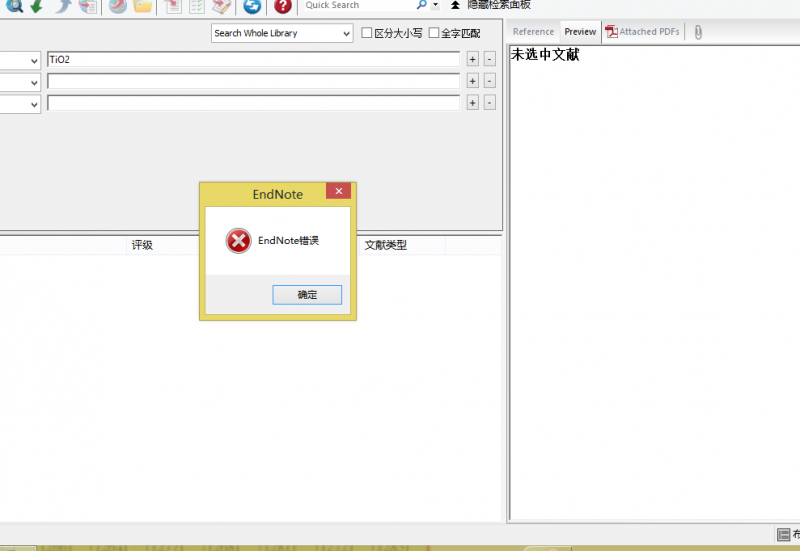Click 确定 in the EndNote error dialog

pyautogui.click(x=307, y=295)
